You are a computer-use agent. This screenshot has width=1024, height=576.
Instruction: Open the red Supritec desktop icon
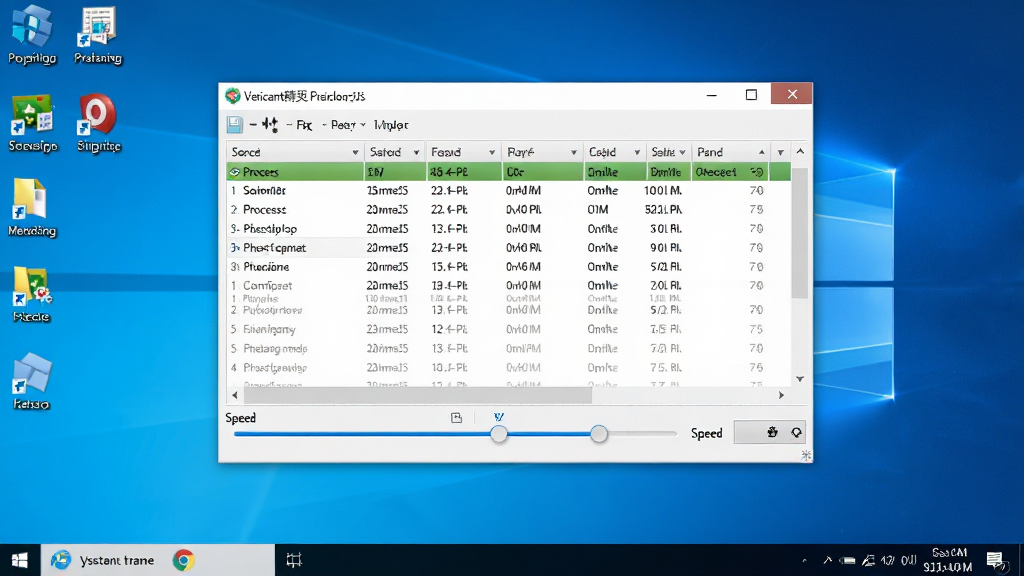[x=99, y=123]
